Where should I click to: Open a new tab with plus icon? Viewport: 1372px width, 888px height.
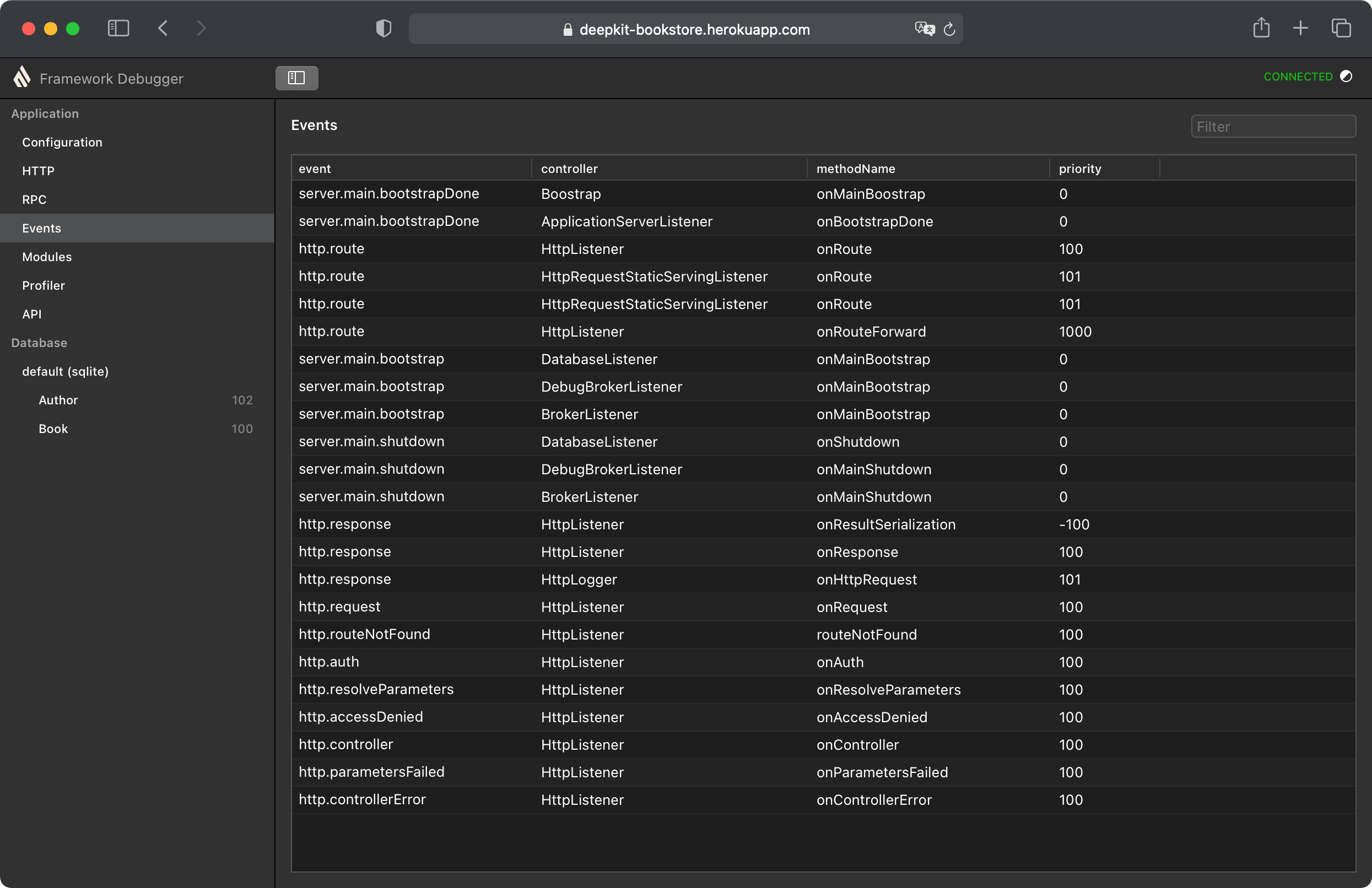(x=1300, y=28)
